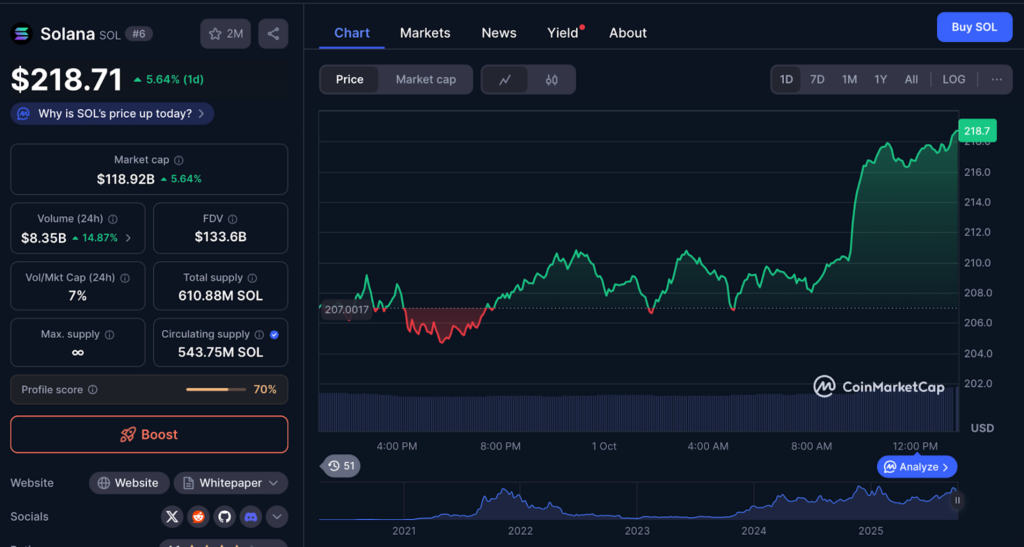Toggle the LOG scale option
The height and width of the screenshot is (547, 1024).
coord(954,80)
